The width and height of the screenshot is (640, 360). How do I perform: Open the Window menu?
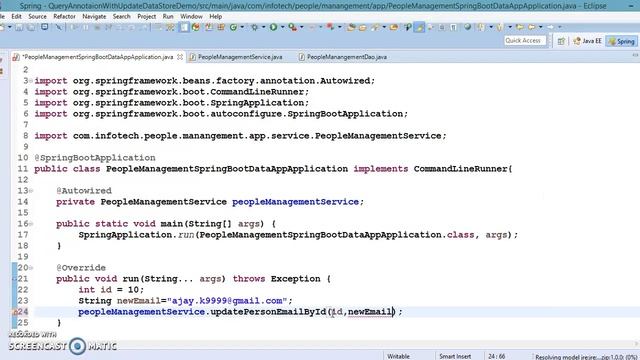[x=191, y=17]
